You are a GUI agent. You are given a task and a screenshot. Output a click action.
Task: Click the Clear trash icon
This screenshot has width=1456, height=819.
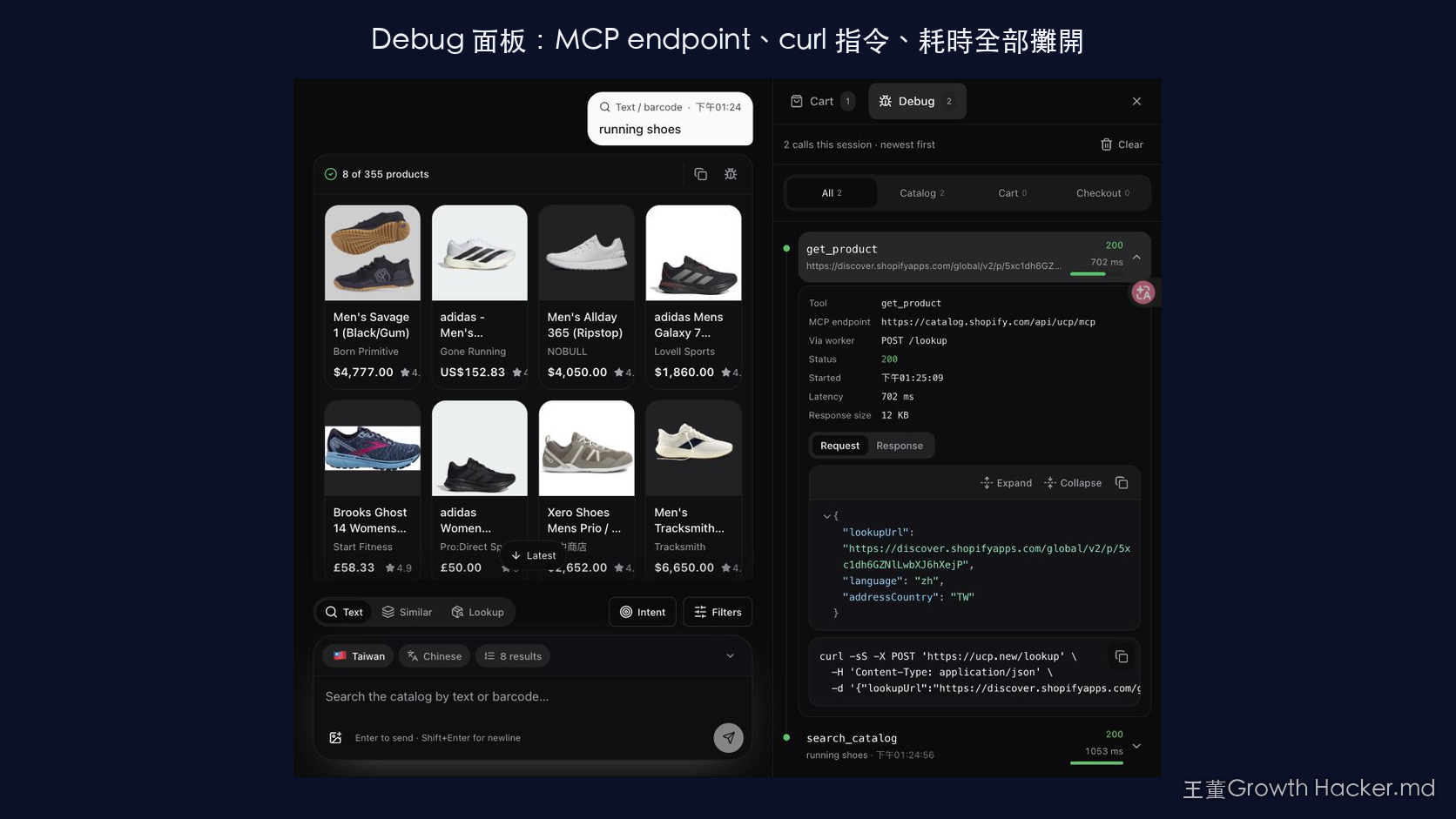point(1106,144)
